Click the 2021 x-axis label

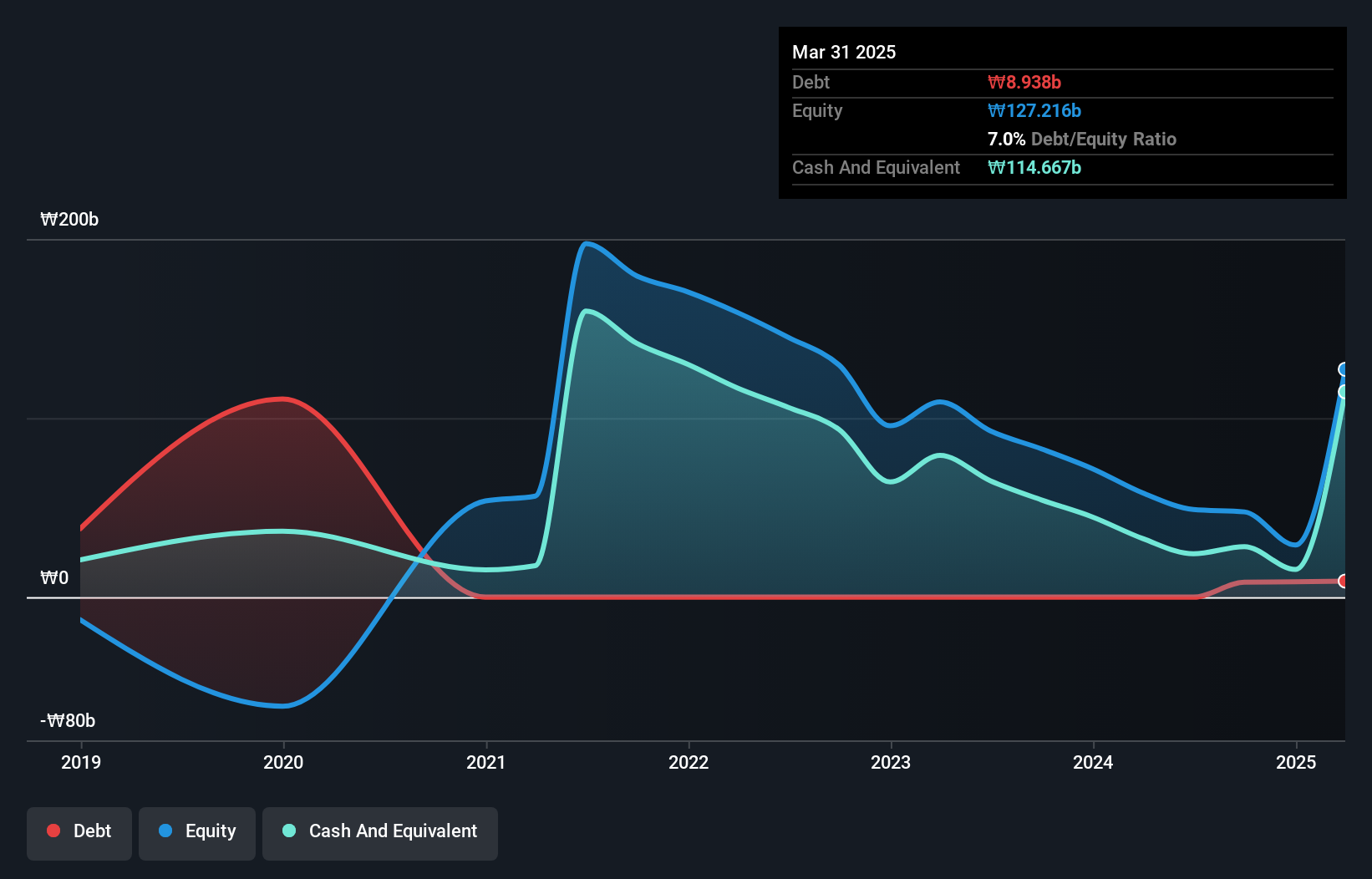pyautogui.click(x=486, y=762)
